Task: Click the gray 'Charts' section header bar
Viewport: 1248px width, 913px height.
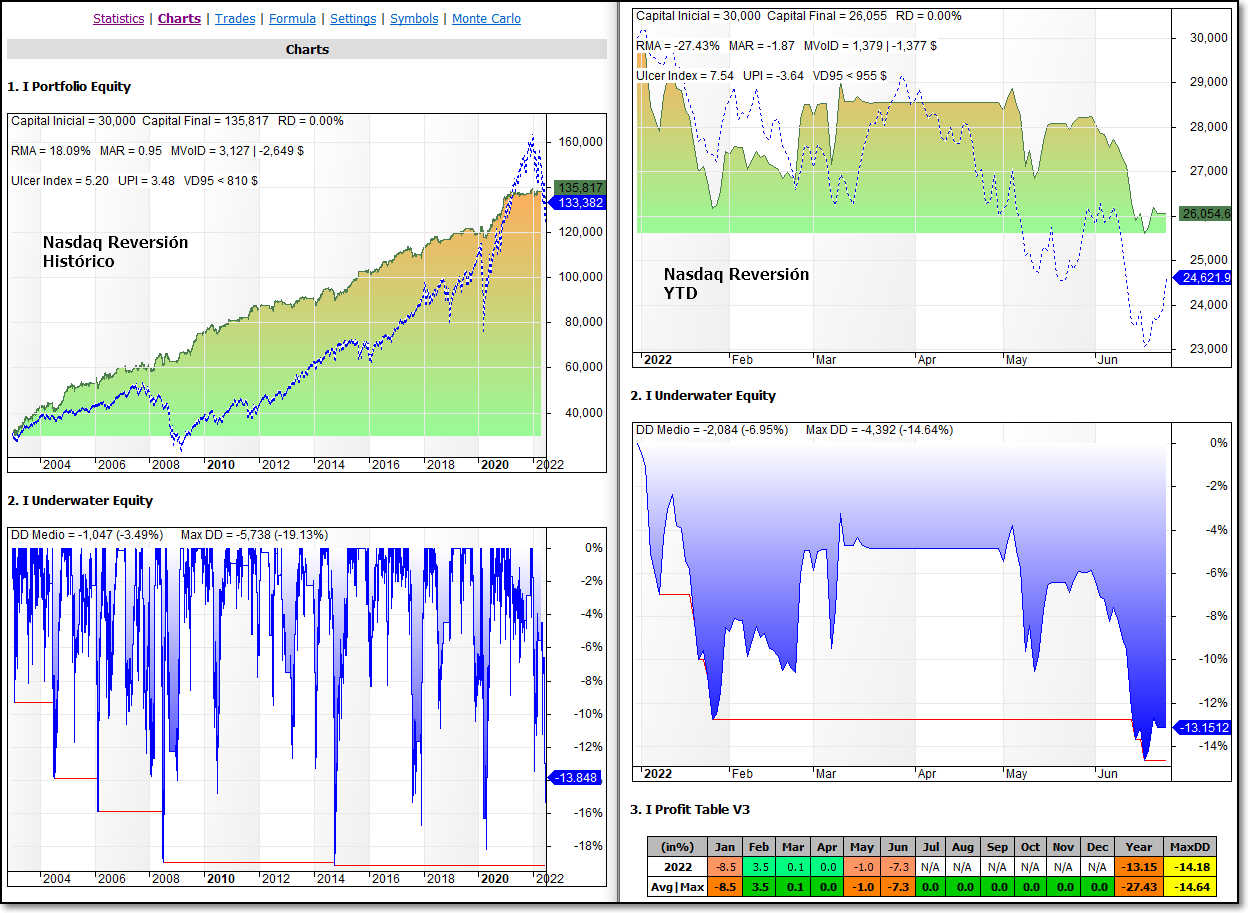Action: [307, 49]
